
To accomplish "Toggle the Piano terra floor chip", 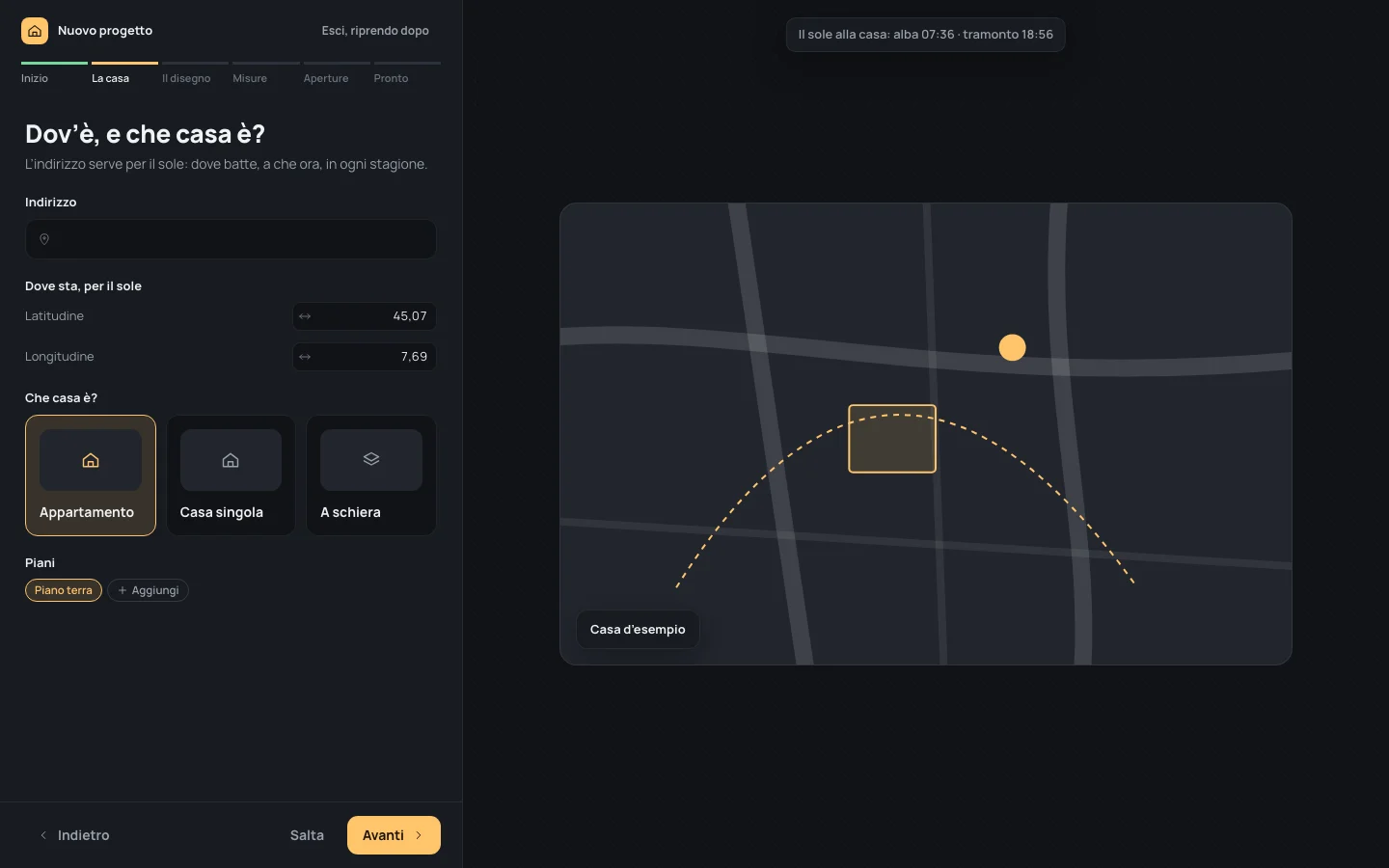I will click(64, 590).
